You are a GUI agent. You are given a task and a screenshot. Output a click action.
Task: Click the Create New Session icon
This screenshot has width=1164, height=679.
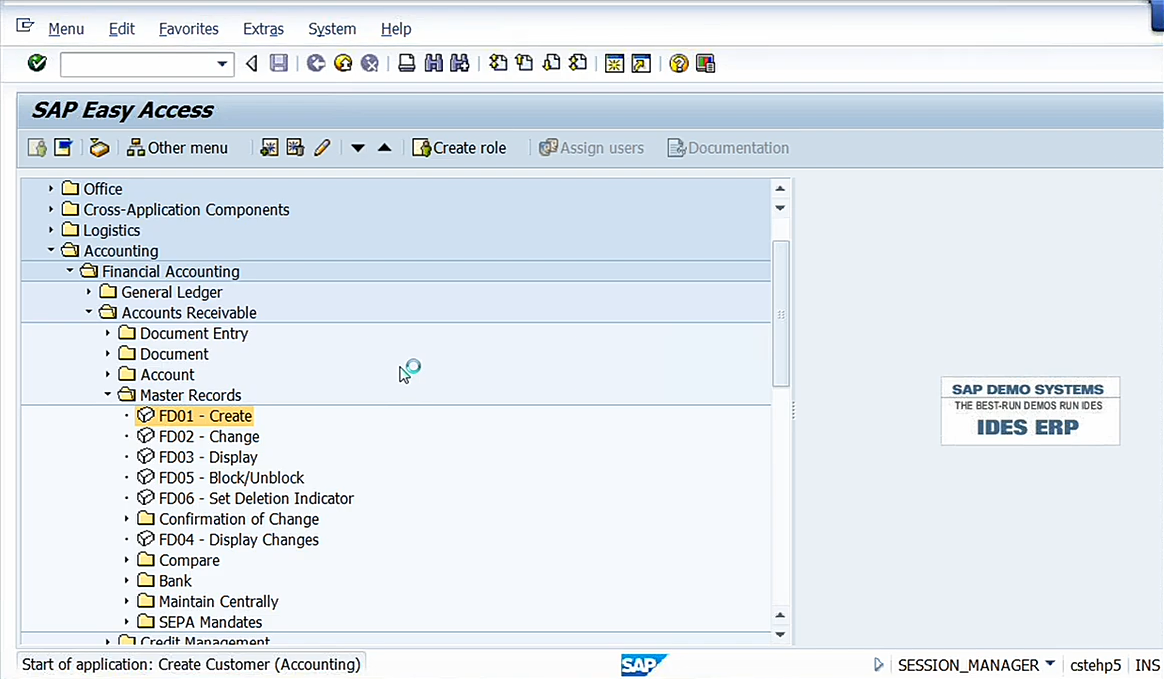tap(614, 64)
